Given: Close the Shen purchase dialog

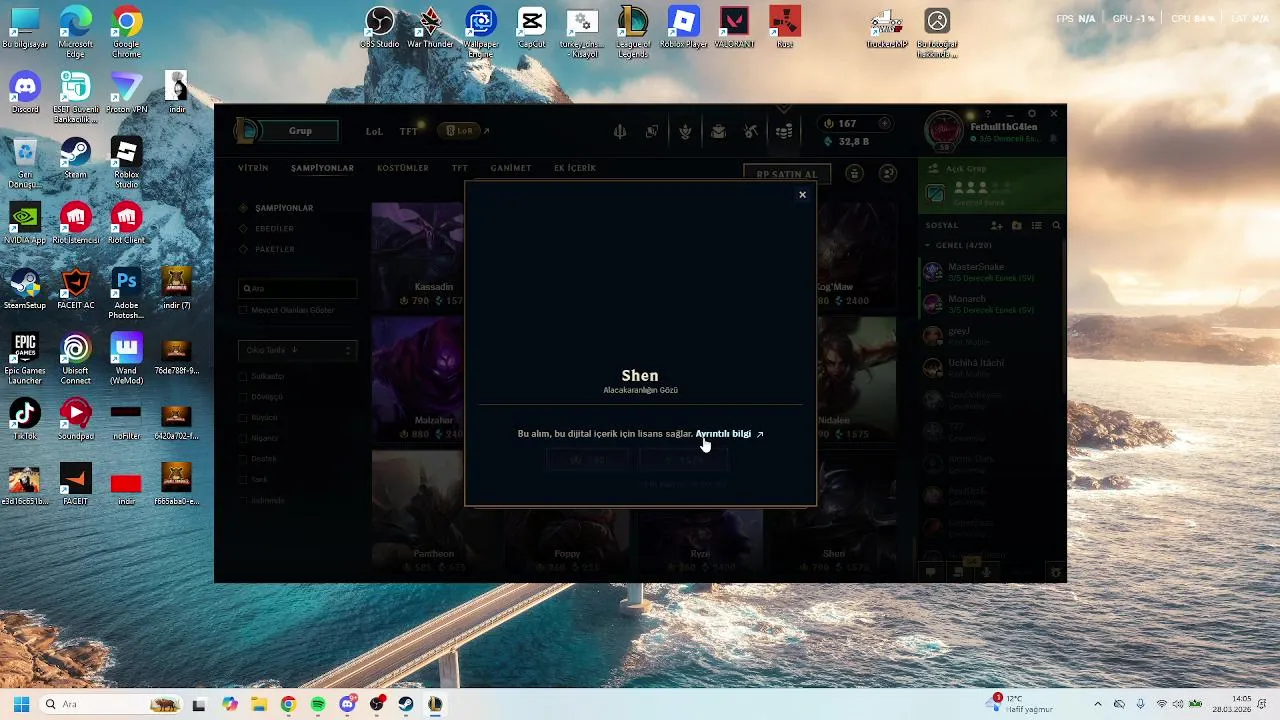Looking at the screenshot, I should 802,195.
